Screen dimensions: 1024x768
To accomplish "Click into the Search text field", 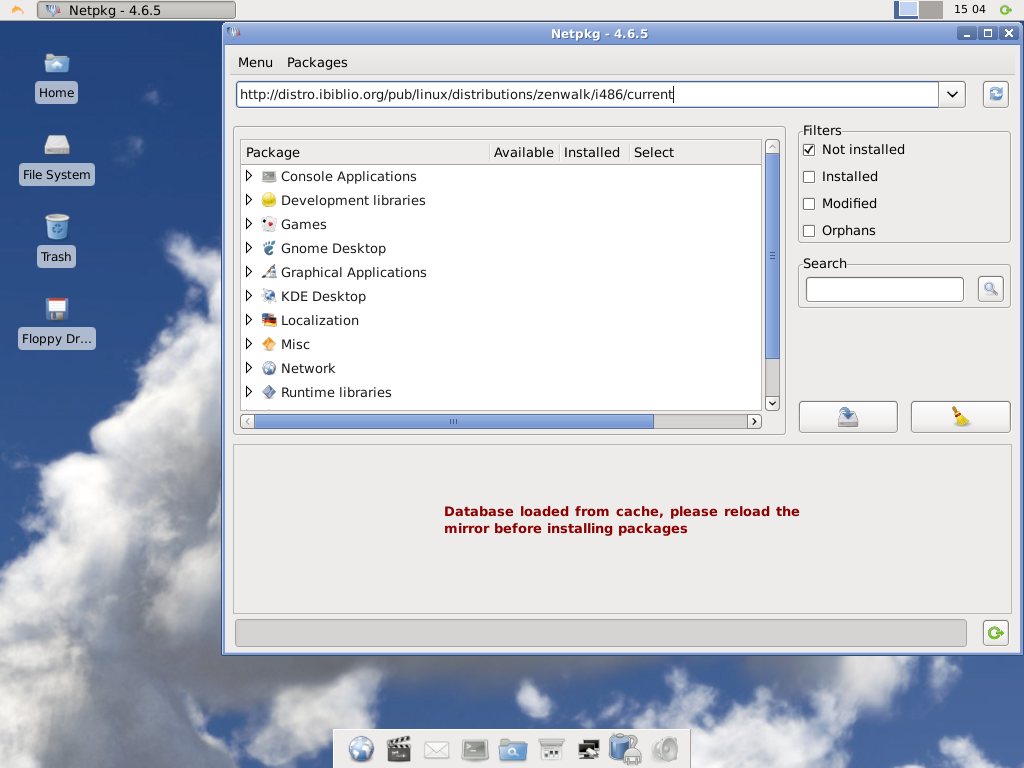I will (884, 289).
